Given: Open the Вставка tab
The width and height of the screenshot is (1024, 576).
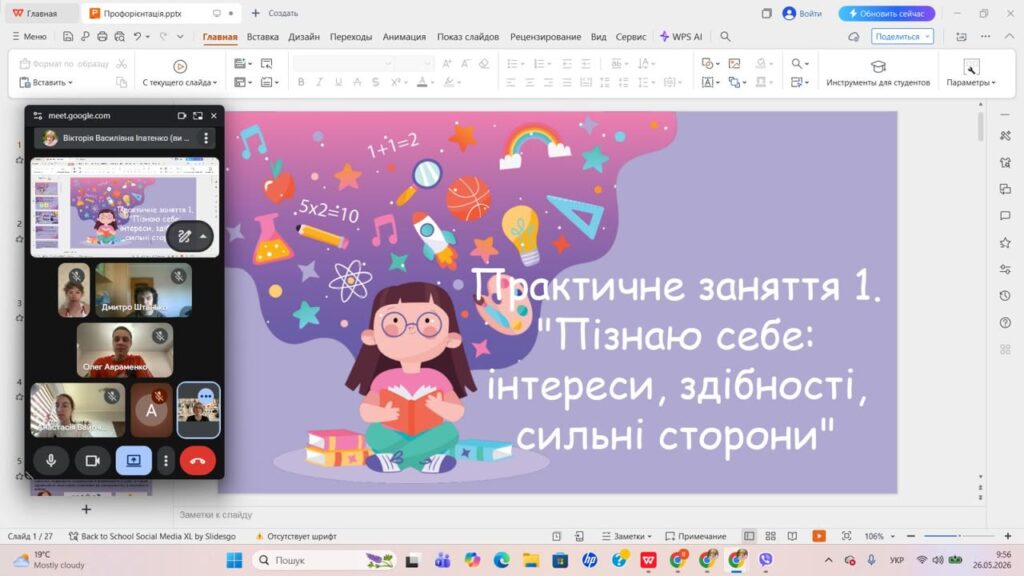Looking at the screenshot, I should [263, 37].
